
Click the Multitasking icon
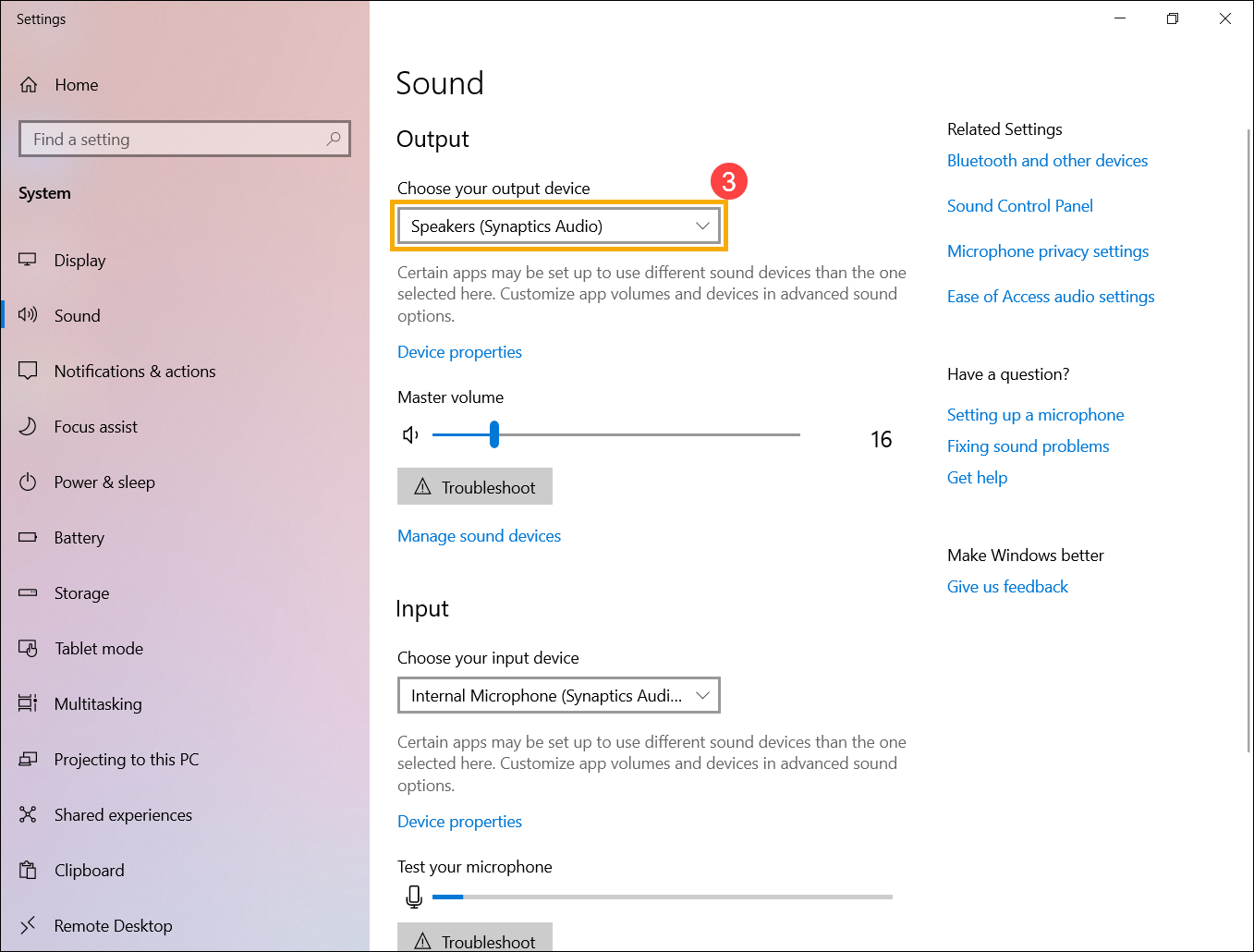click(x=28, y=703)
